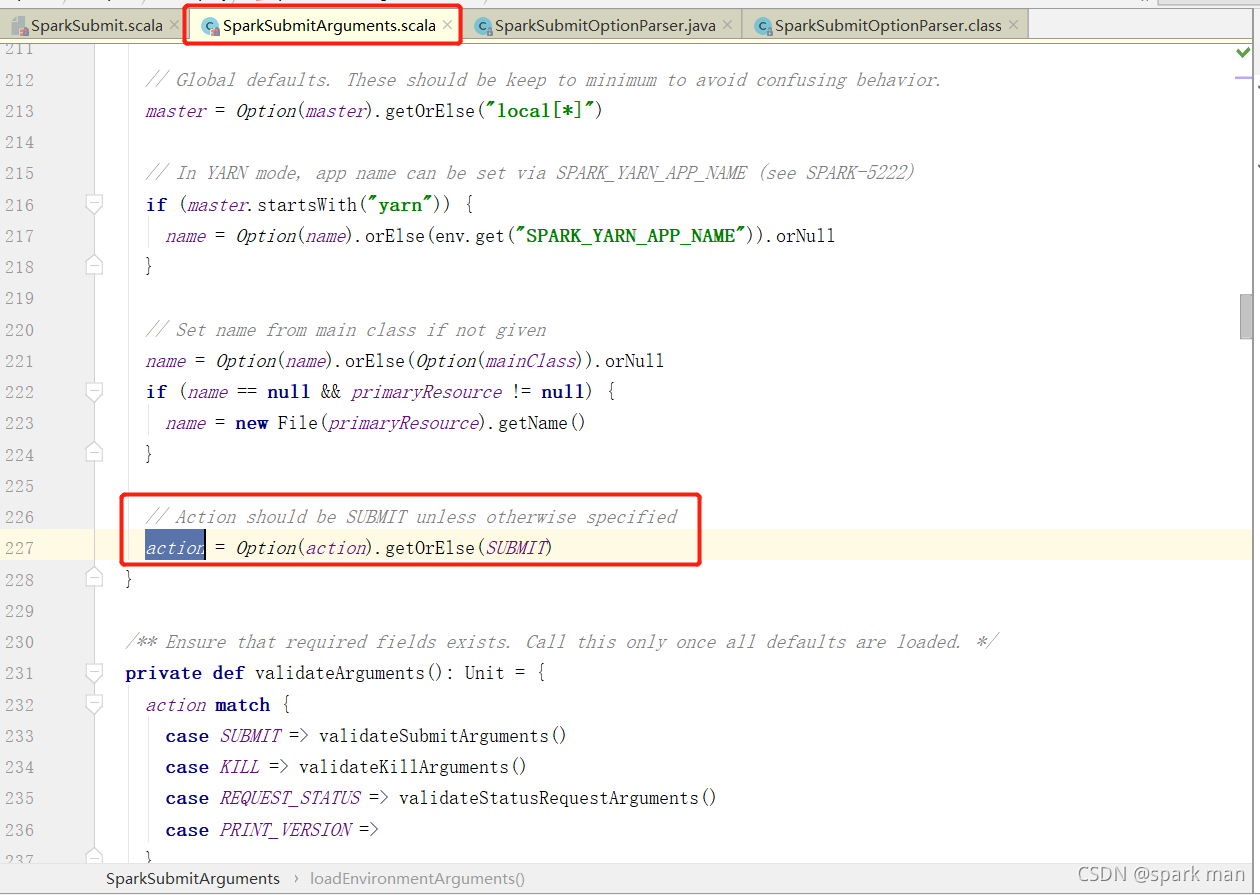Click the REQUEST_STATUS case constant
Image resolution: width=1260 pixels, height=895 pixels.
[290, 798]
